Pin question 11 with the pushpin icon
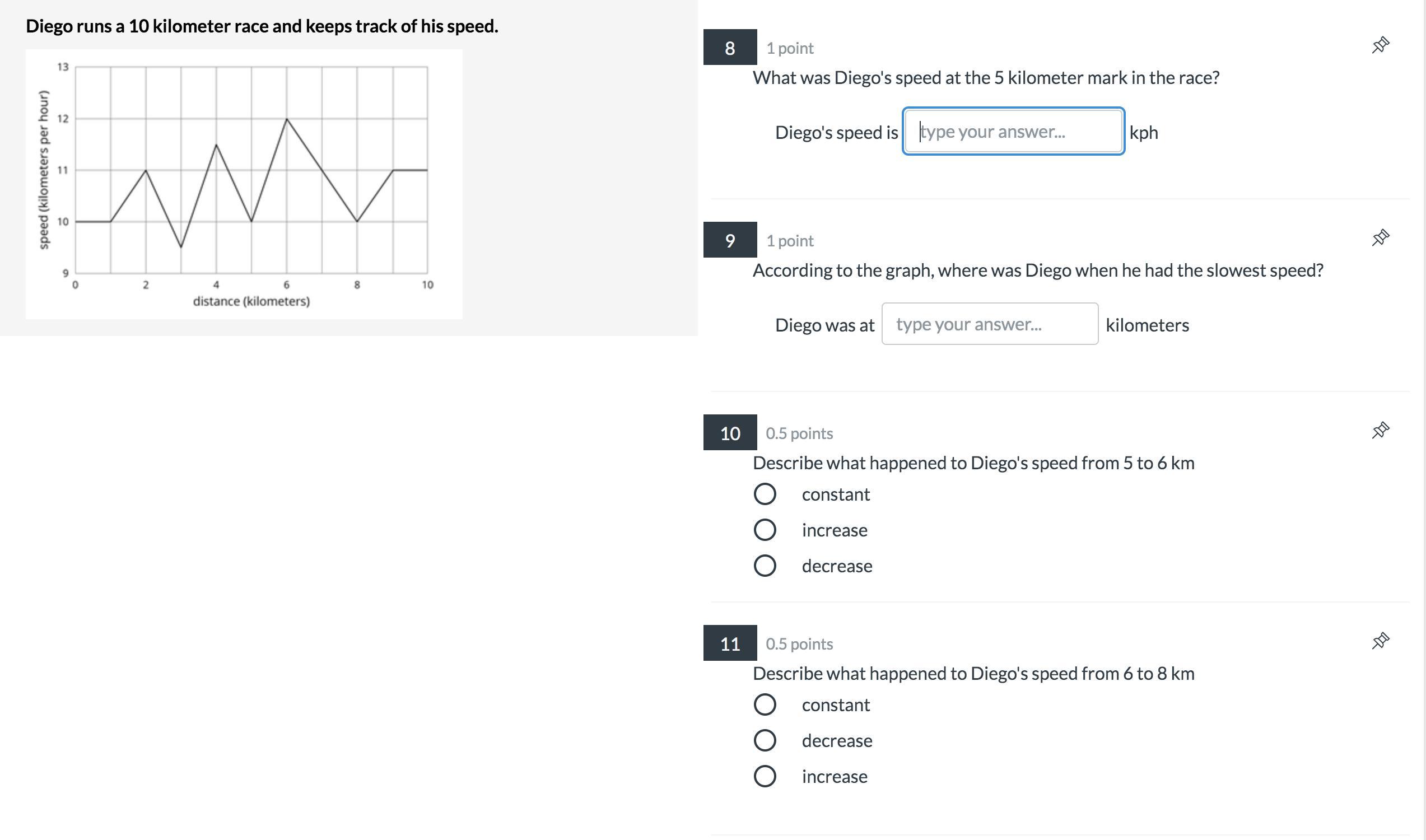Image resolution: width=1426 pixels, height=840 pixels. pos(1380,641)
